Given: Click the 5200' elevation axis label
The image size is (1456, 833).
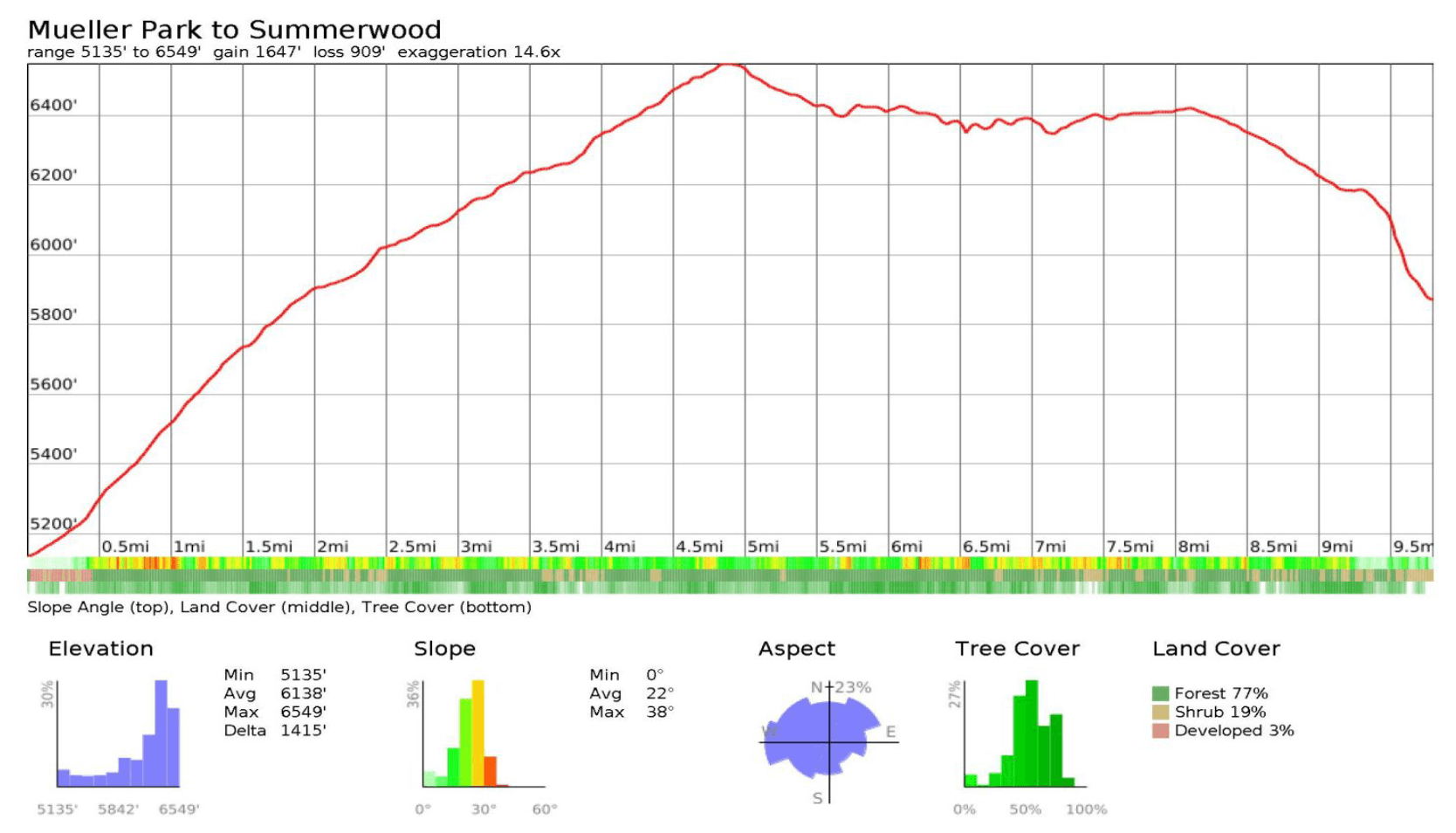Looking at the screenshot, I should click(x=53, y=524).
